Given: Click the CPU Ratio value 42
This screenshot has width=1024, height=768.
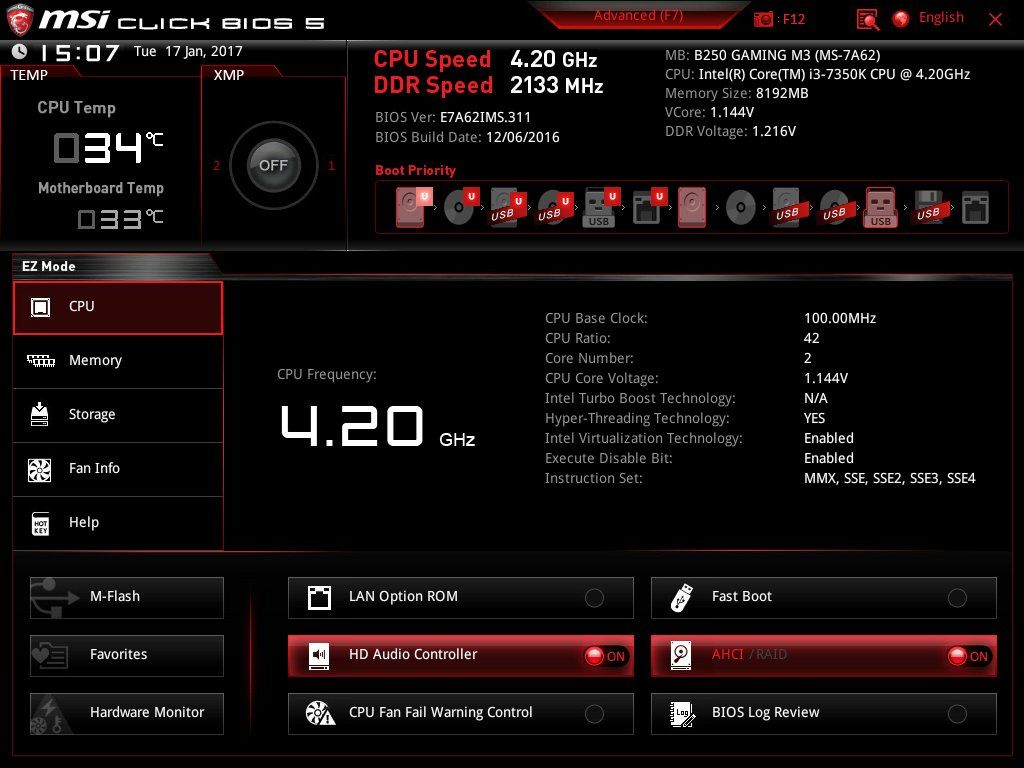Looking at the screenshot, I should [x=812, y=338].
